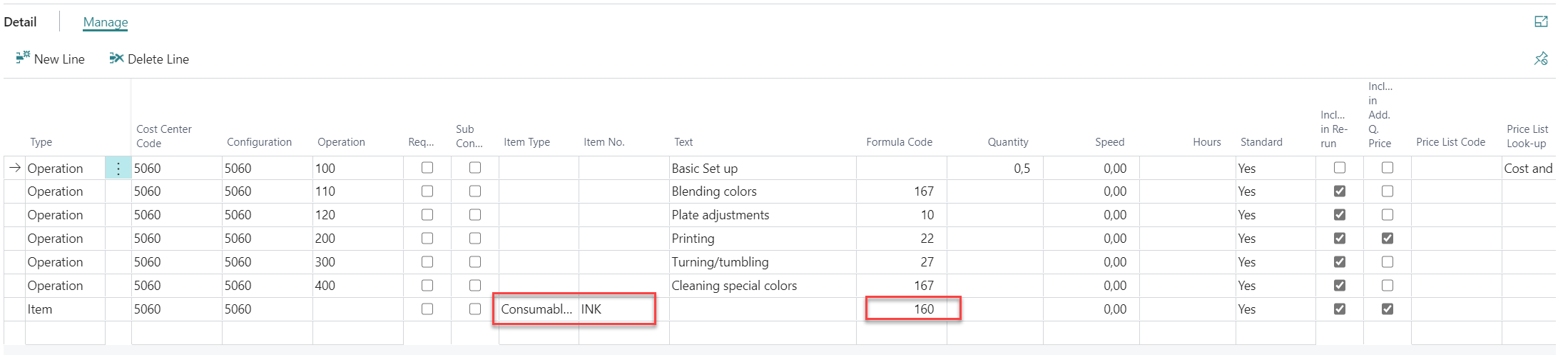Toggle Sub Con. checkbox for Item row
The width and height of the screenshot is (1568, 355).
tap(475, 309)
